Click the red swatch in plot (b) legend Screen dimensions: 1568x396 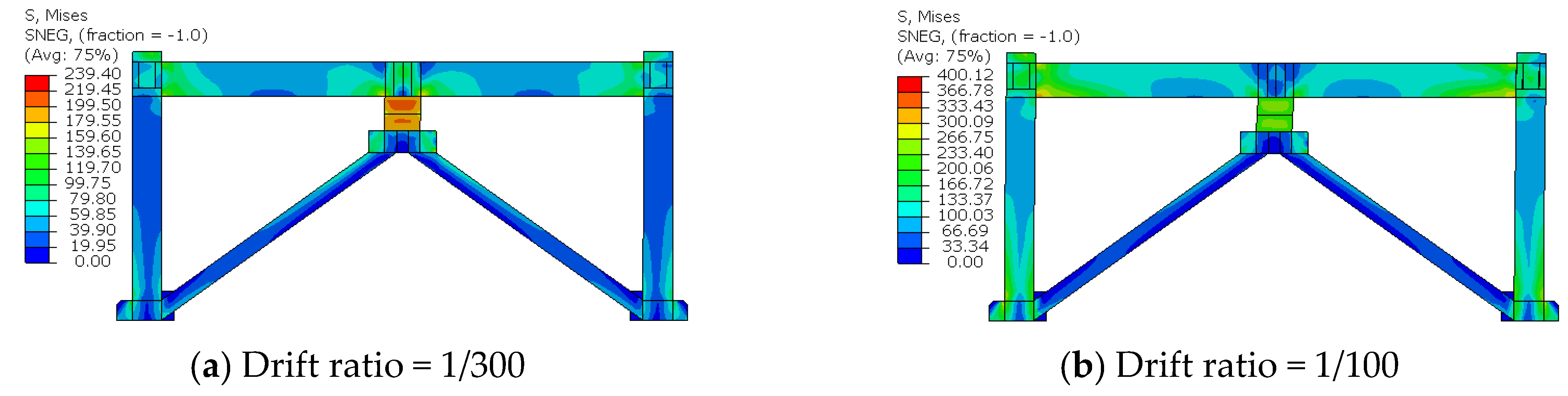click(909, 84)
